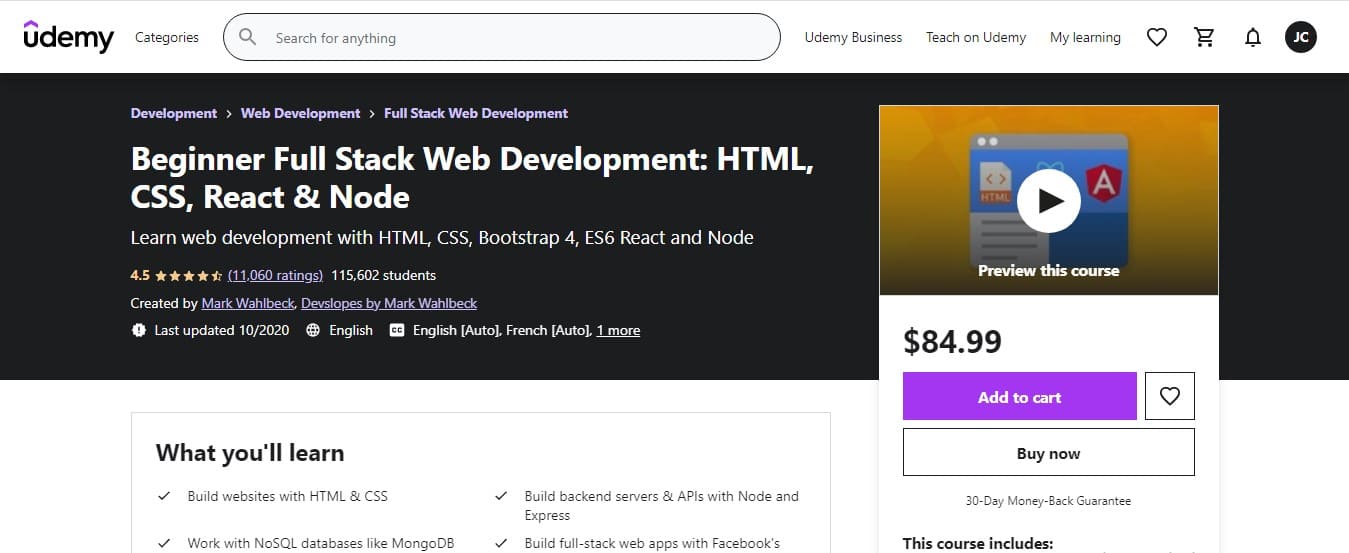1349x553 pixels.
Task: Open the JC profile avatar
Action: point(1301,37)
